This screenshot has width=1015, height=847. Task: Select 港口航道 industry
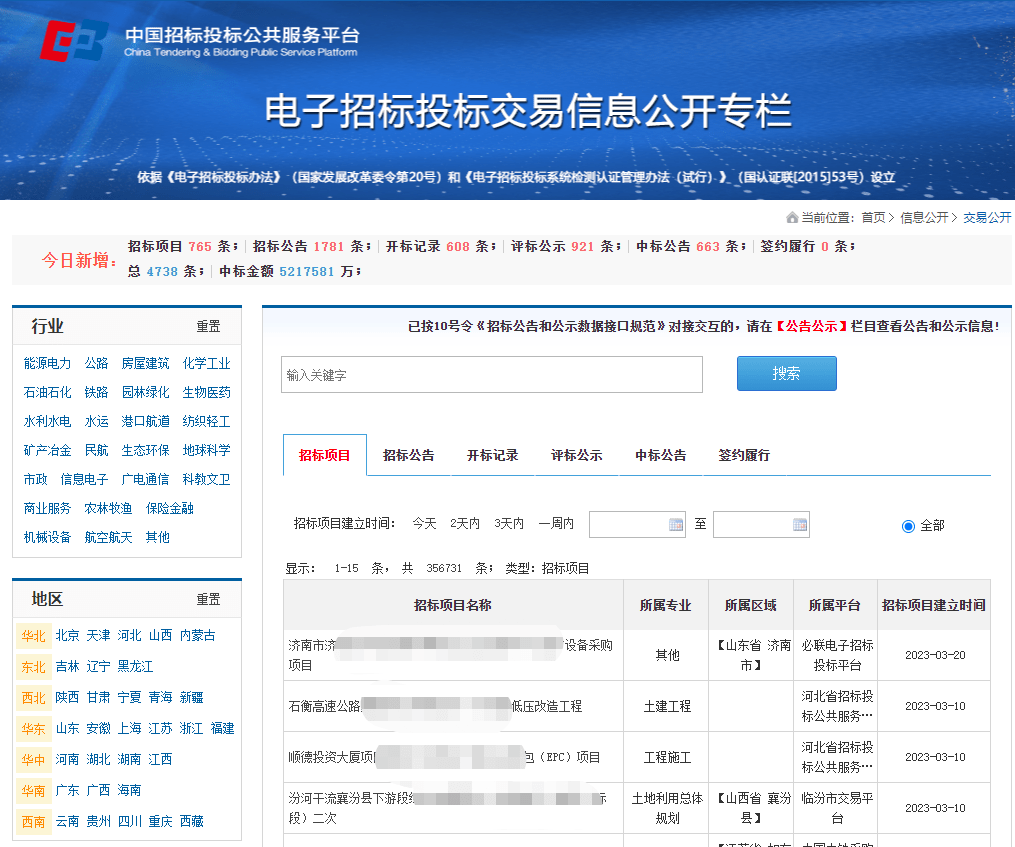(146, 422)
